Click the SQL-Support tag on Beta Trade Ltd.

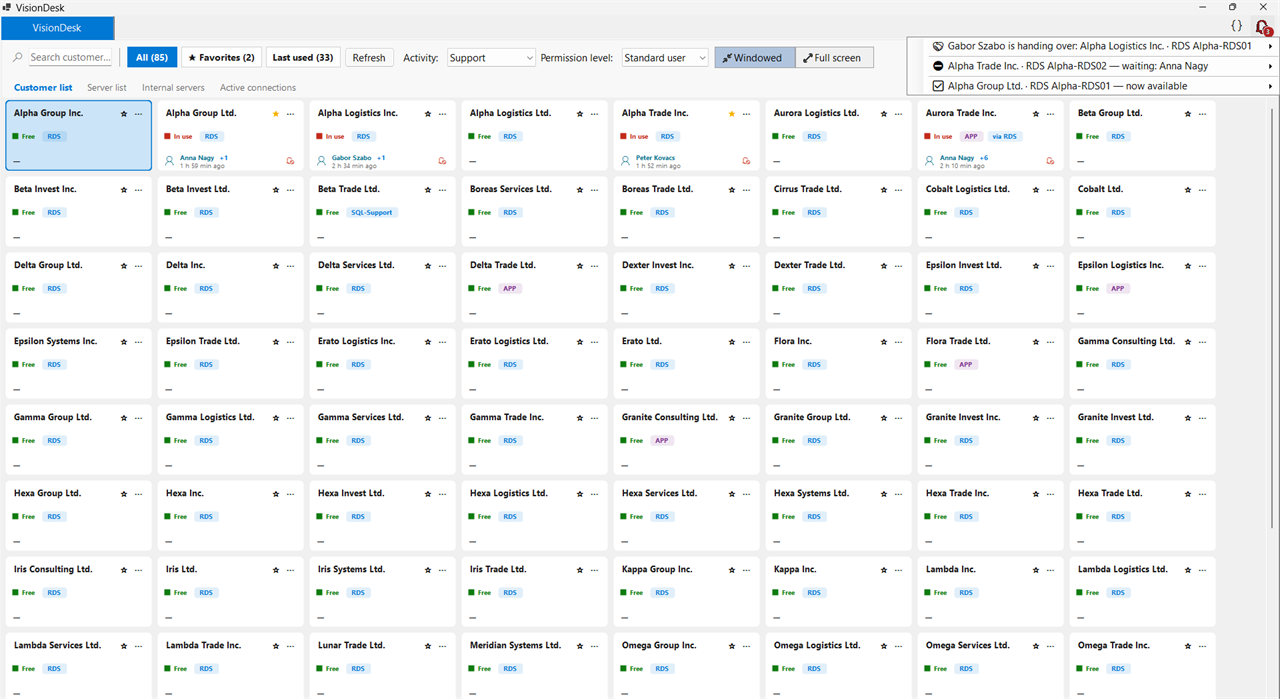coord(373,212)
